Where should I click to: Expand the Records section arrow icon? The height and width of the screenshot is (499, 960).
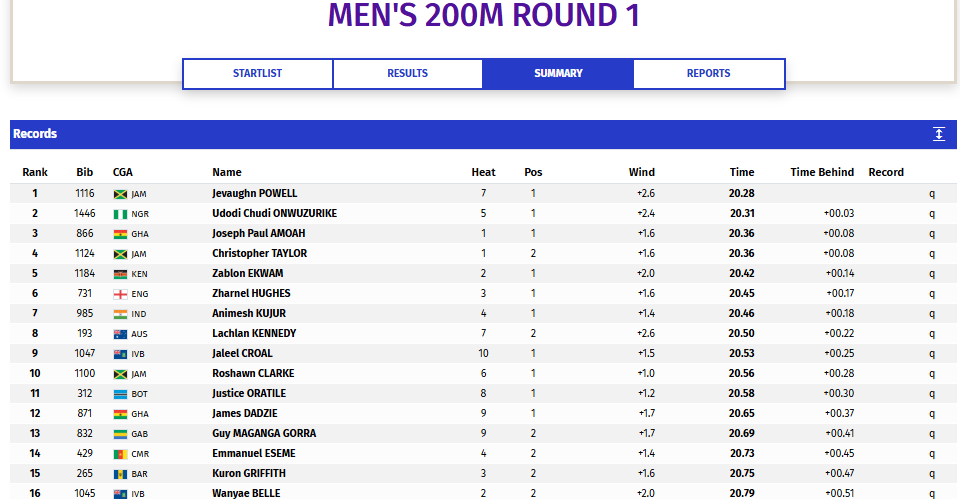939,134
